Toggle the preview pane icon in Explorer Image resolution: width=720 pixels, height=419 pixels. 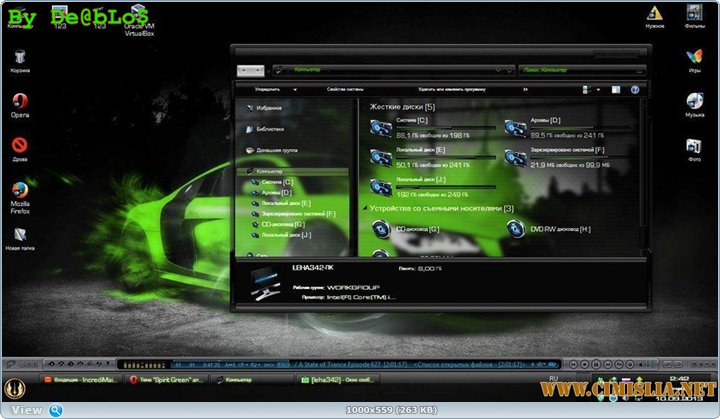click(x=616, y=90)
